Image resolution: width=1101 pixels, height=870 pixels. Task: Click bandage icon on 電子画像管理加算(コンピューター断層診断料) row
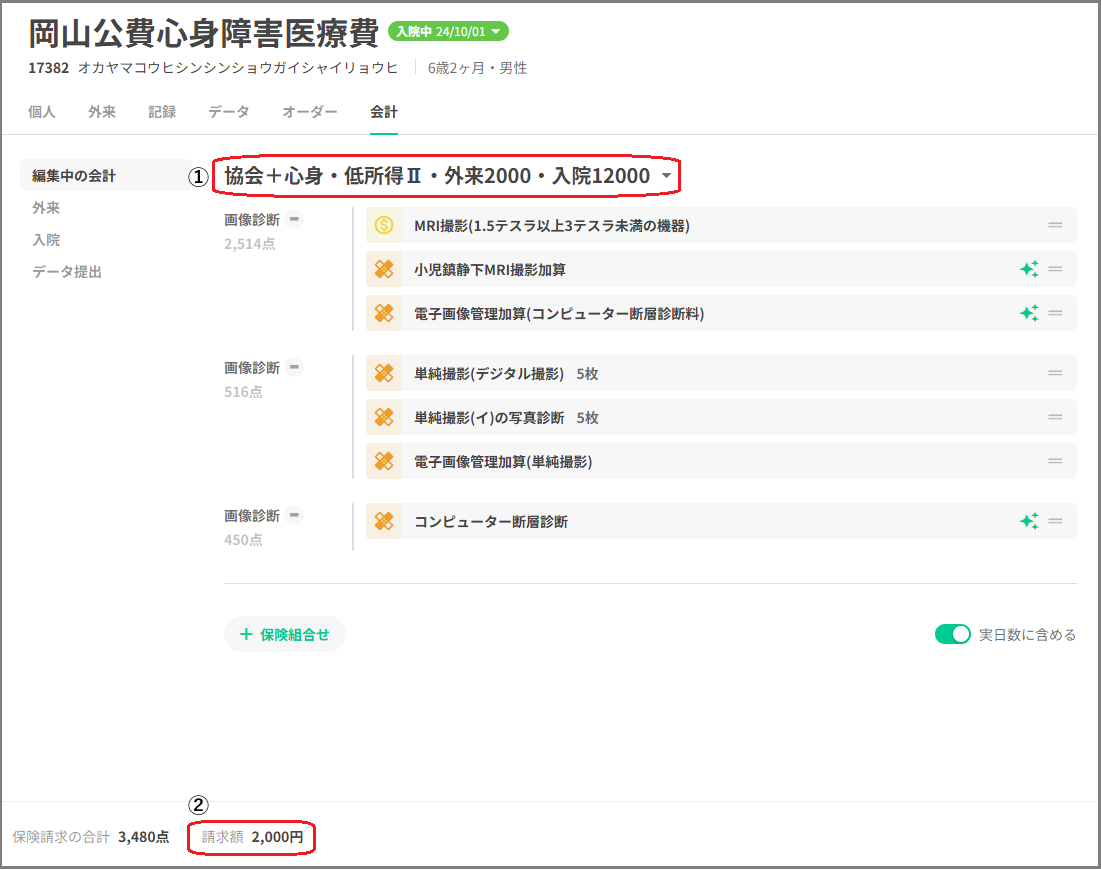[384, 313]
